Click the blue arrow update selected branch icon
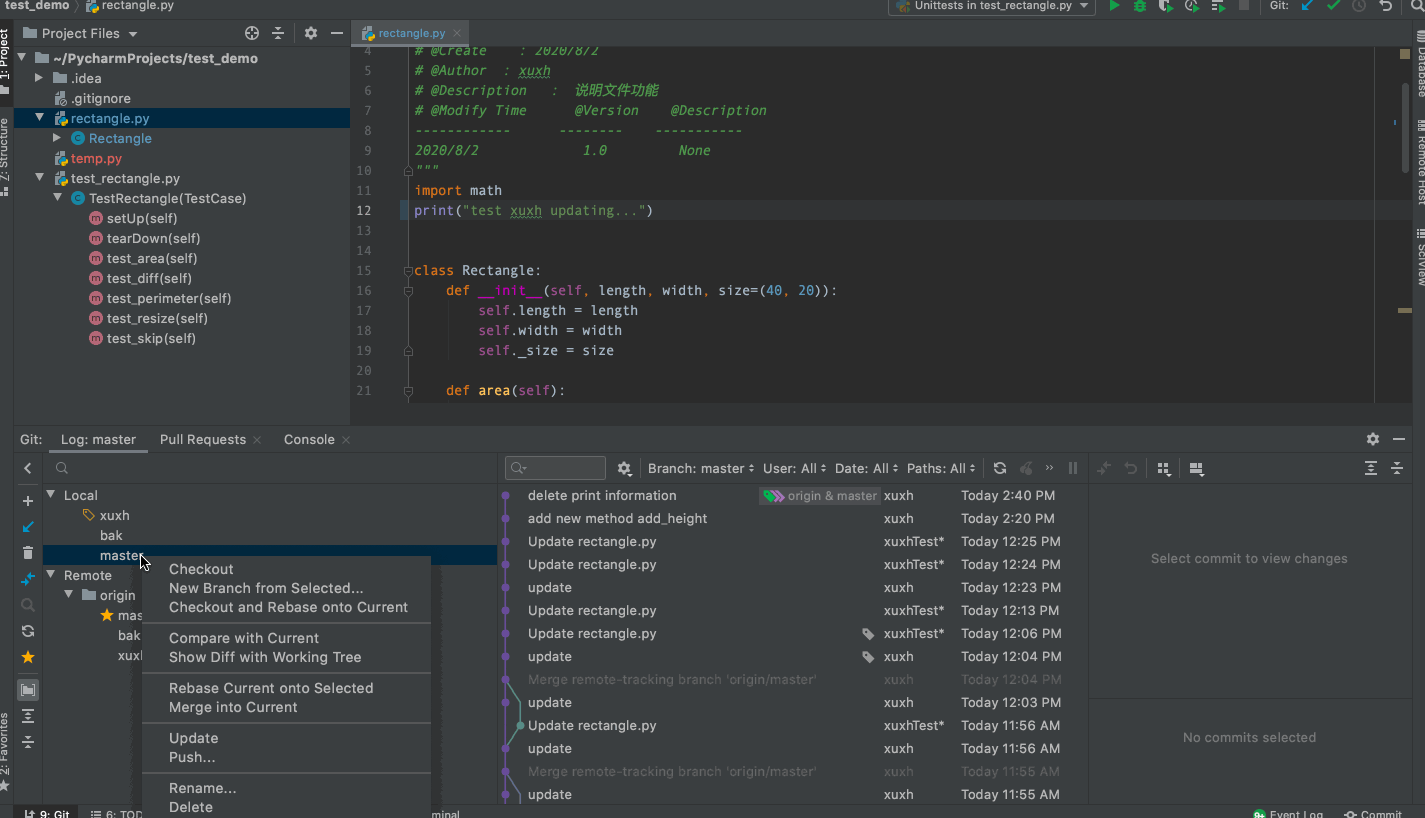 pyautogui.click(x=28, y=527)
